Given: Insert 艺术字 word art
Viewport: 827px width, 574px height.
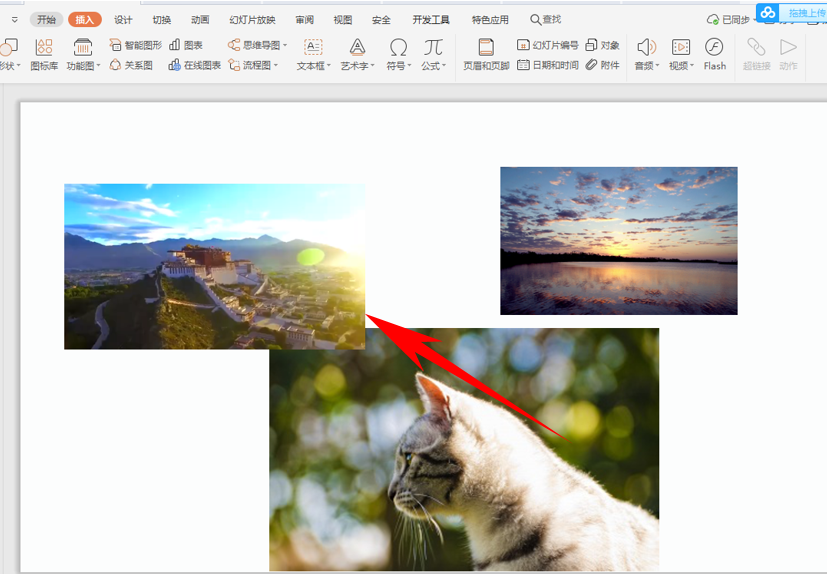Looking at the screenshot, I should click(357, 54).
